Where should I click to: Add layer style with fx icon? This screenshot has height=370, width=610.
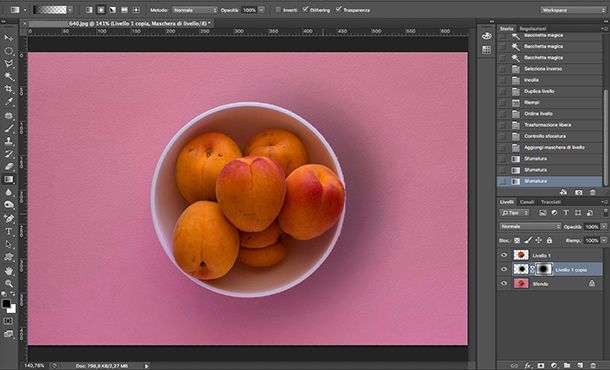pyautogui.click(x=528, y=365)
